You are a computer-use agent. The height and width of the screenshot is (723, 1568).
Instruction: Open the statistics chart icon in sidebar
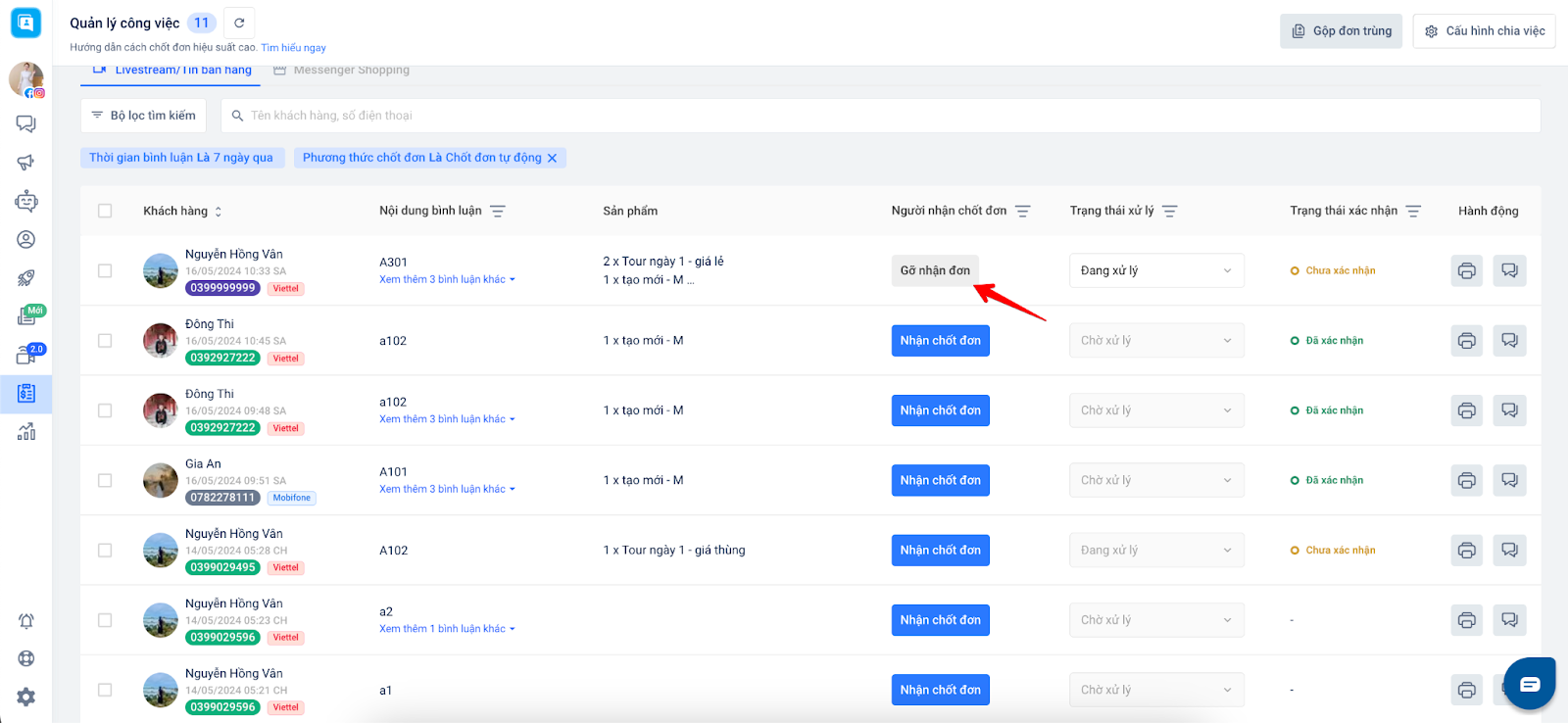26,431
